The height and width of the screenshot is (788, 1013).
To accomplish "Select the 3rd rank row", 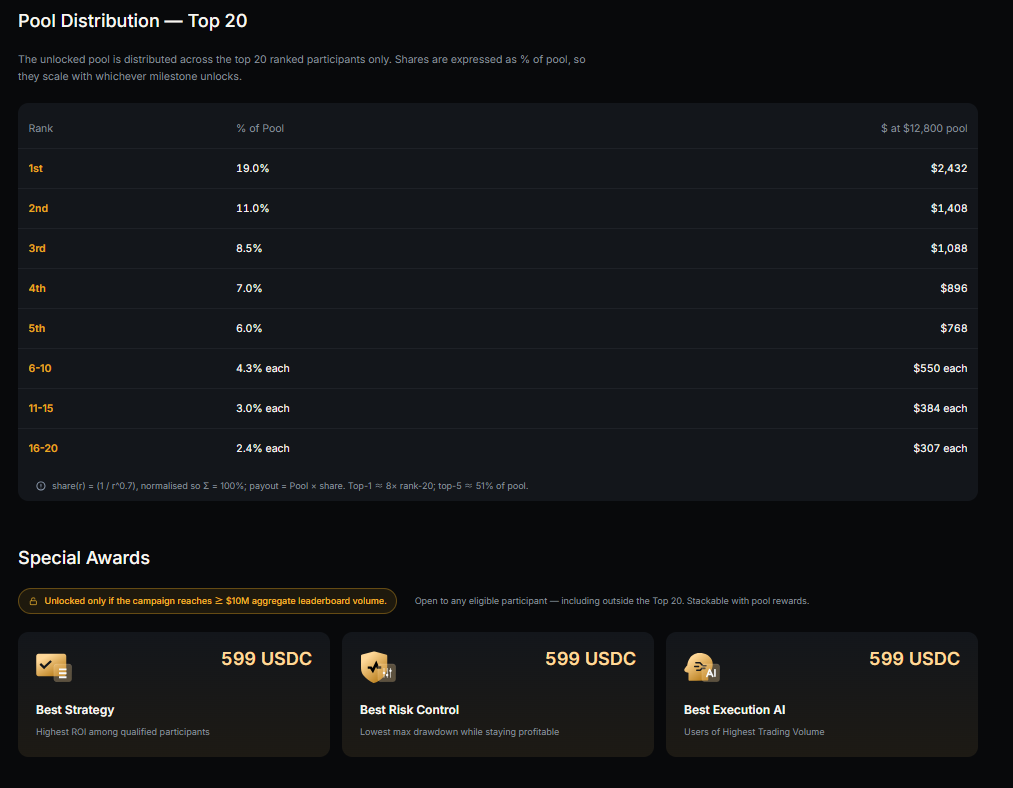I will (497, 249).
